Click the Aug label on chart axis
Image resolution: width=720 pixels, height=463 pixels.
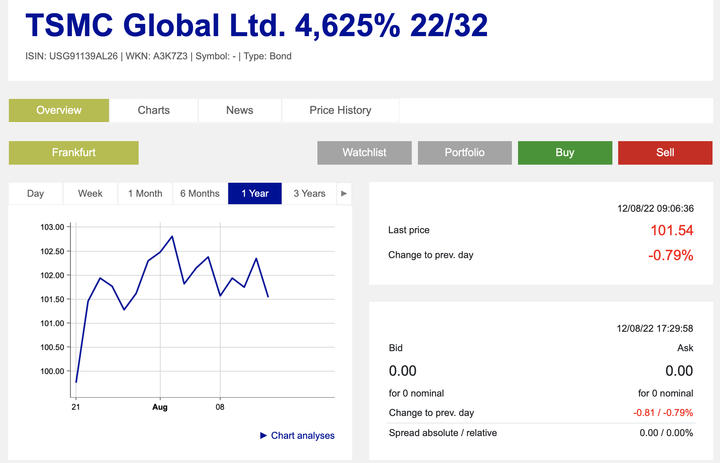click(160, 407)
